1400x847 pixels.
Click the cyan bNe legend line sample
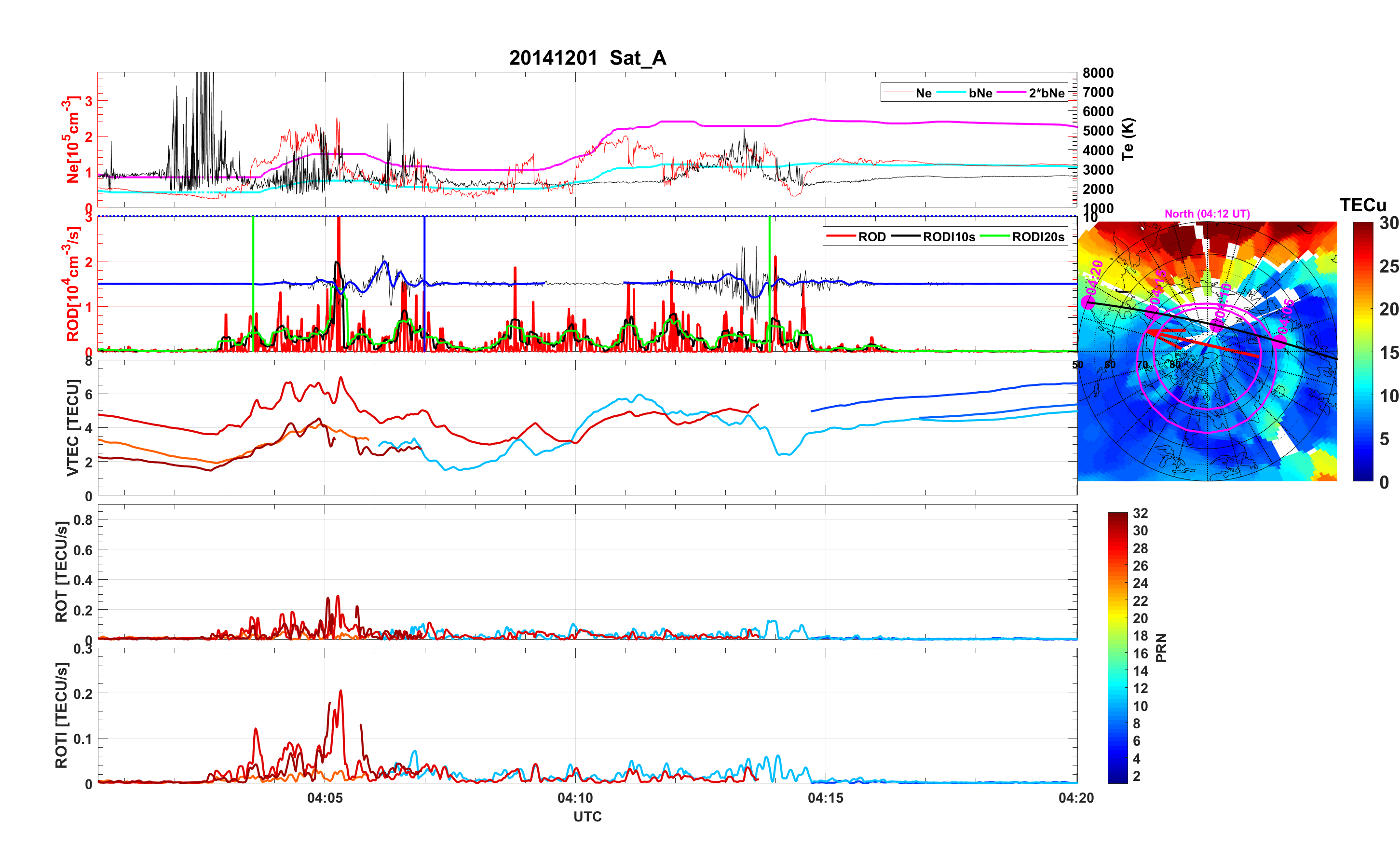[x=951, y=93]
